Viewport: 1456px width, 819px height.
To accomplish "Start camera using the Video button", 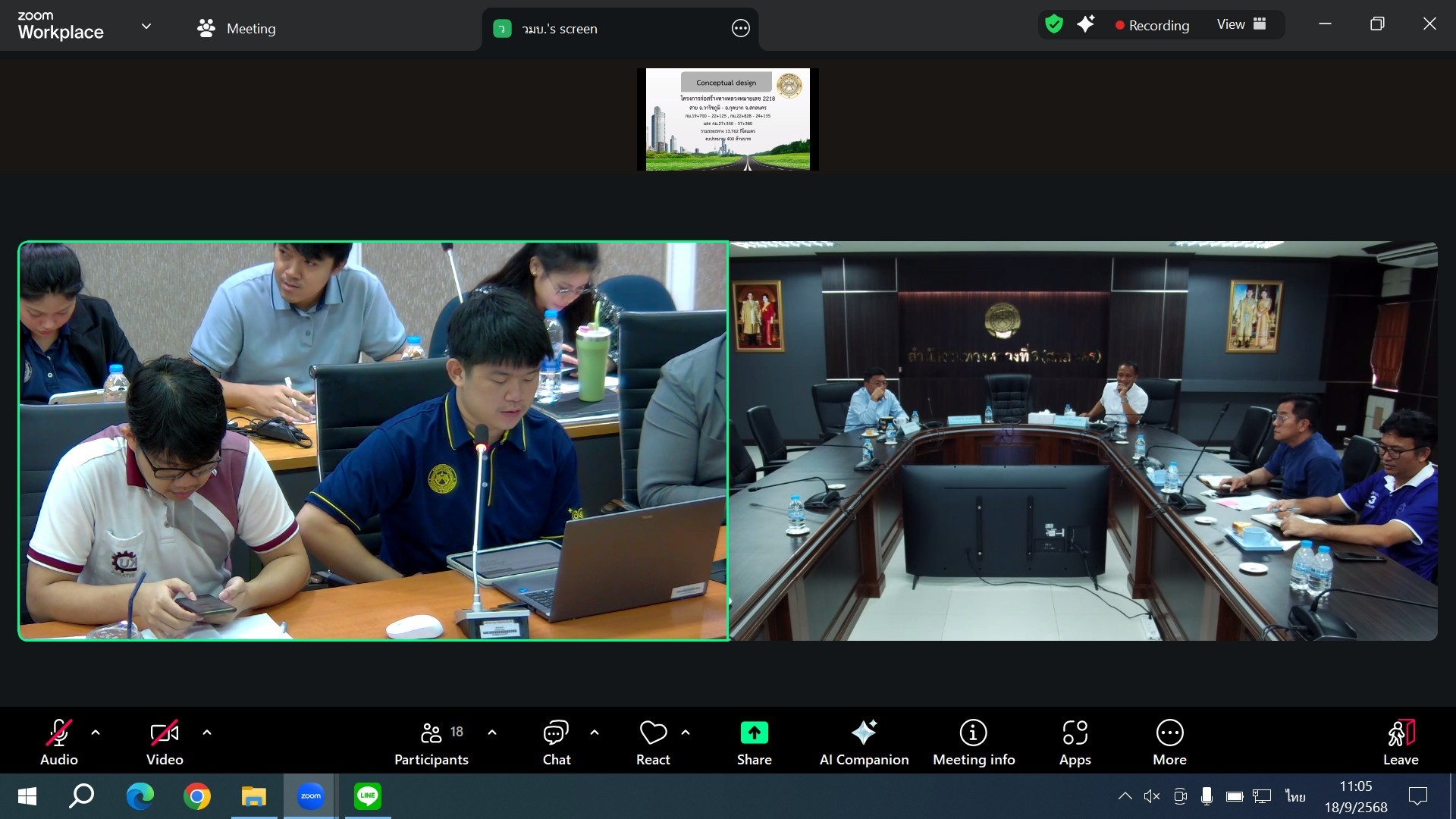I will [165, 742].
